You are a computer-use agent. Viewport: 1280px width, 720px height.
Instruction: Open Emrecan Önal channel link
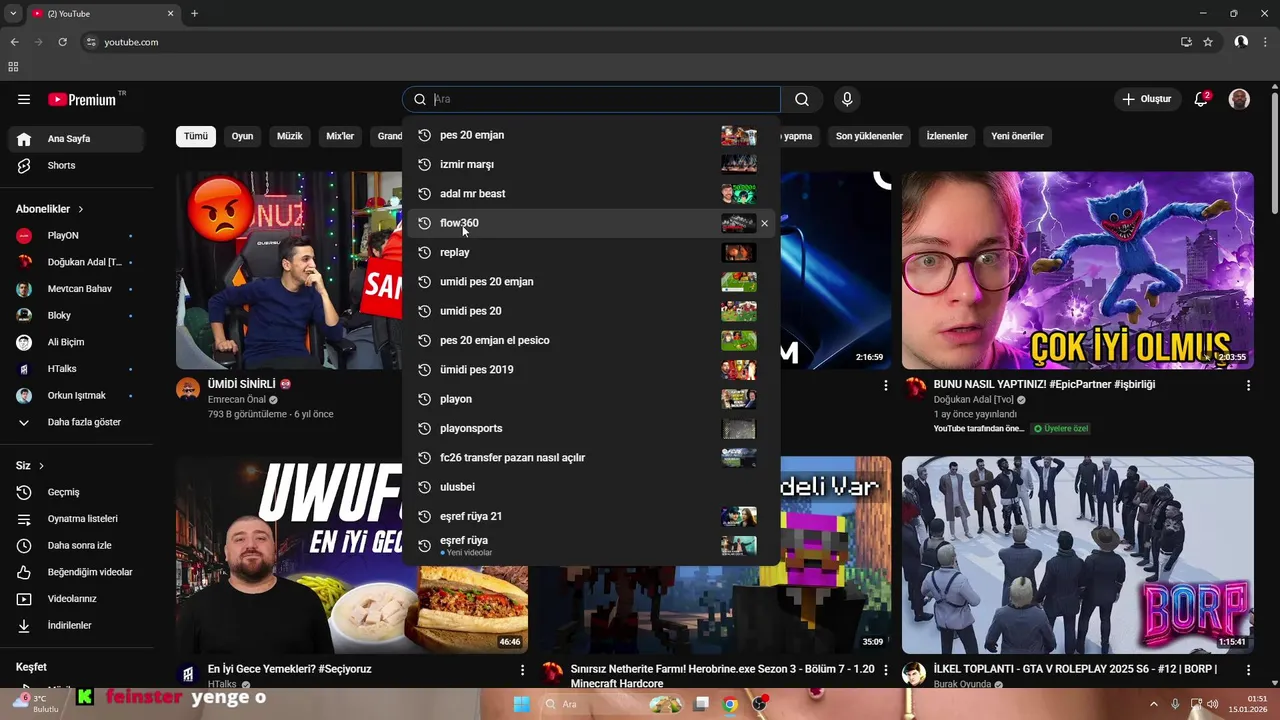click(x=236, y=399)
